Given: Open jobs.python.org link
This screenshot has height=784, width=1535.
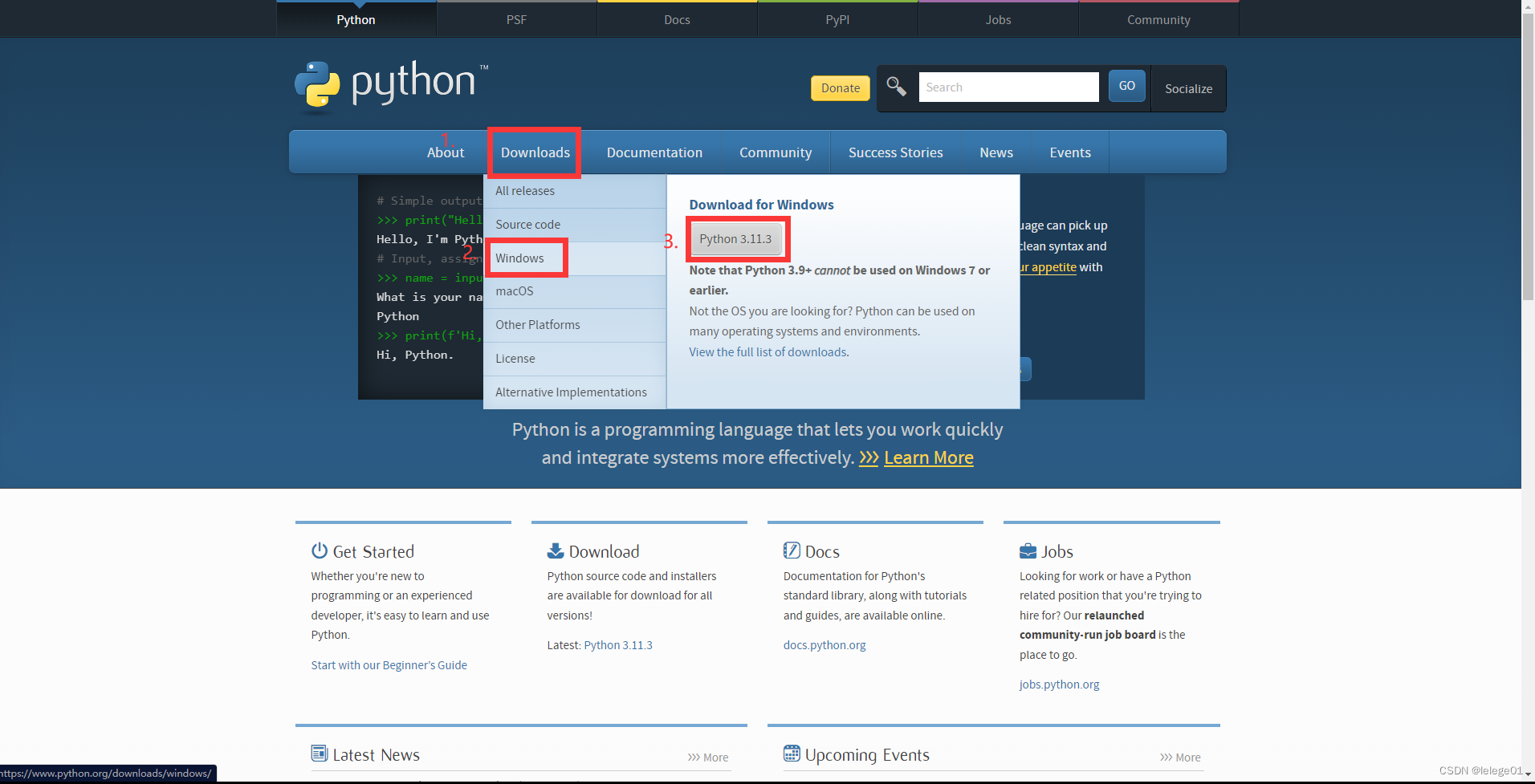Looking at the screenshot, I should coord(1060,684).
